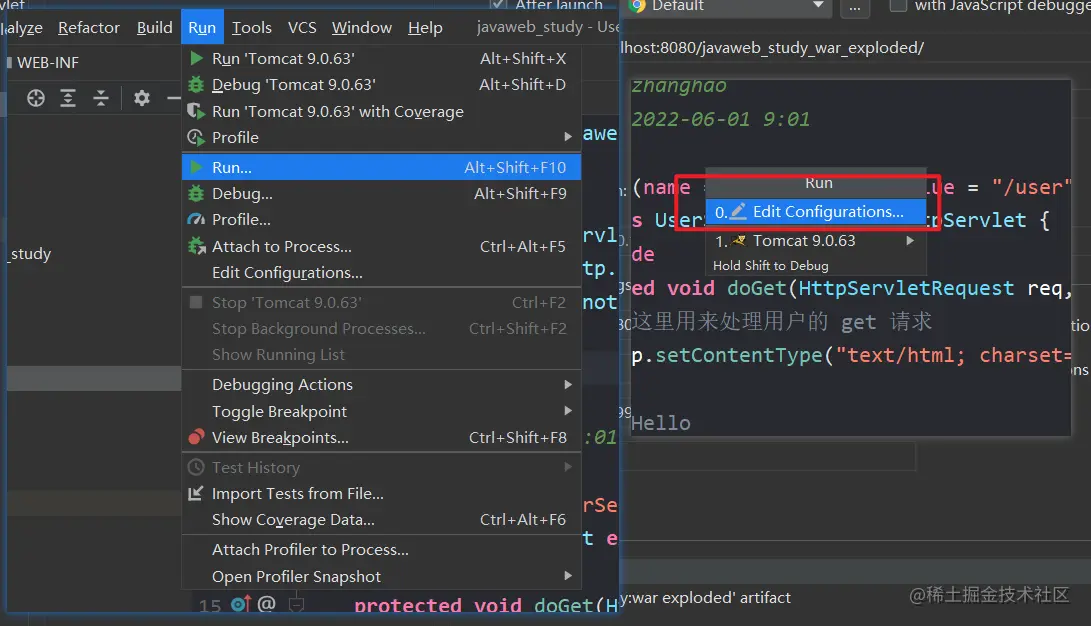This screenshot has width=1091, height=626.
Task: Open the Tools menu
Action: tap(251, 28)
